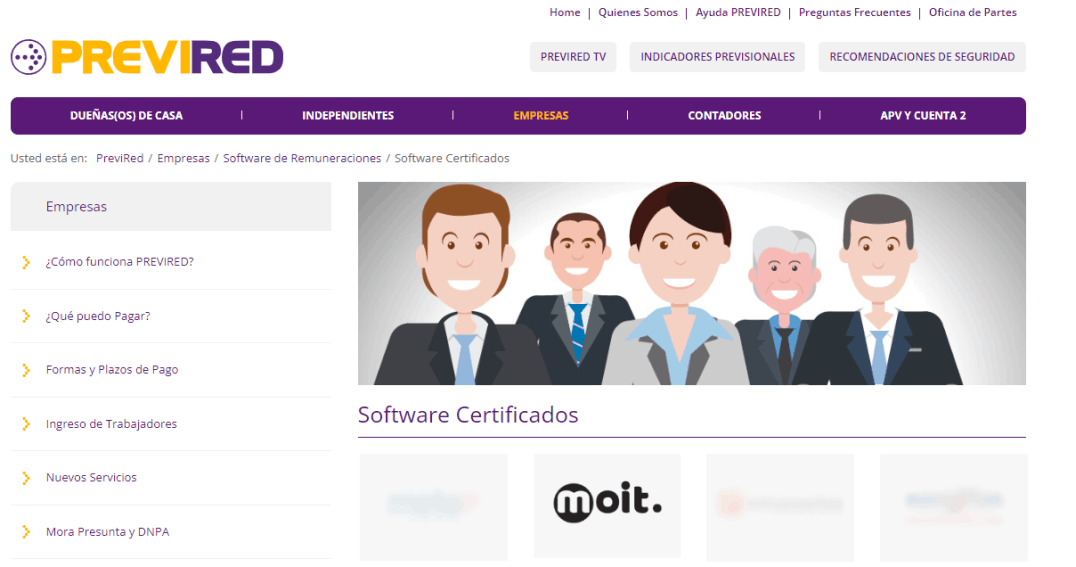Click Software Certificados breadcrumb text
This screenshot has width=1076, height=567.
[452, 158]
